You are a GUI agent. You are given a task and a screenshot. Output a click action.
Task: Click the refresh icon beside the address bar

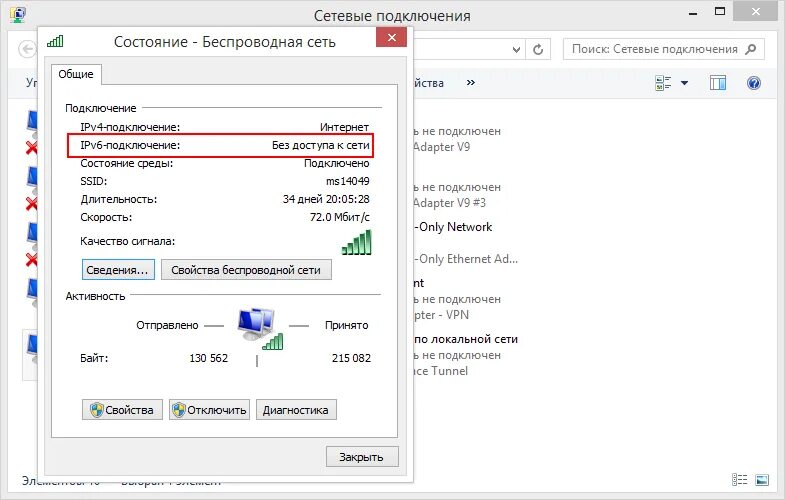539,49
